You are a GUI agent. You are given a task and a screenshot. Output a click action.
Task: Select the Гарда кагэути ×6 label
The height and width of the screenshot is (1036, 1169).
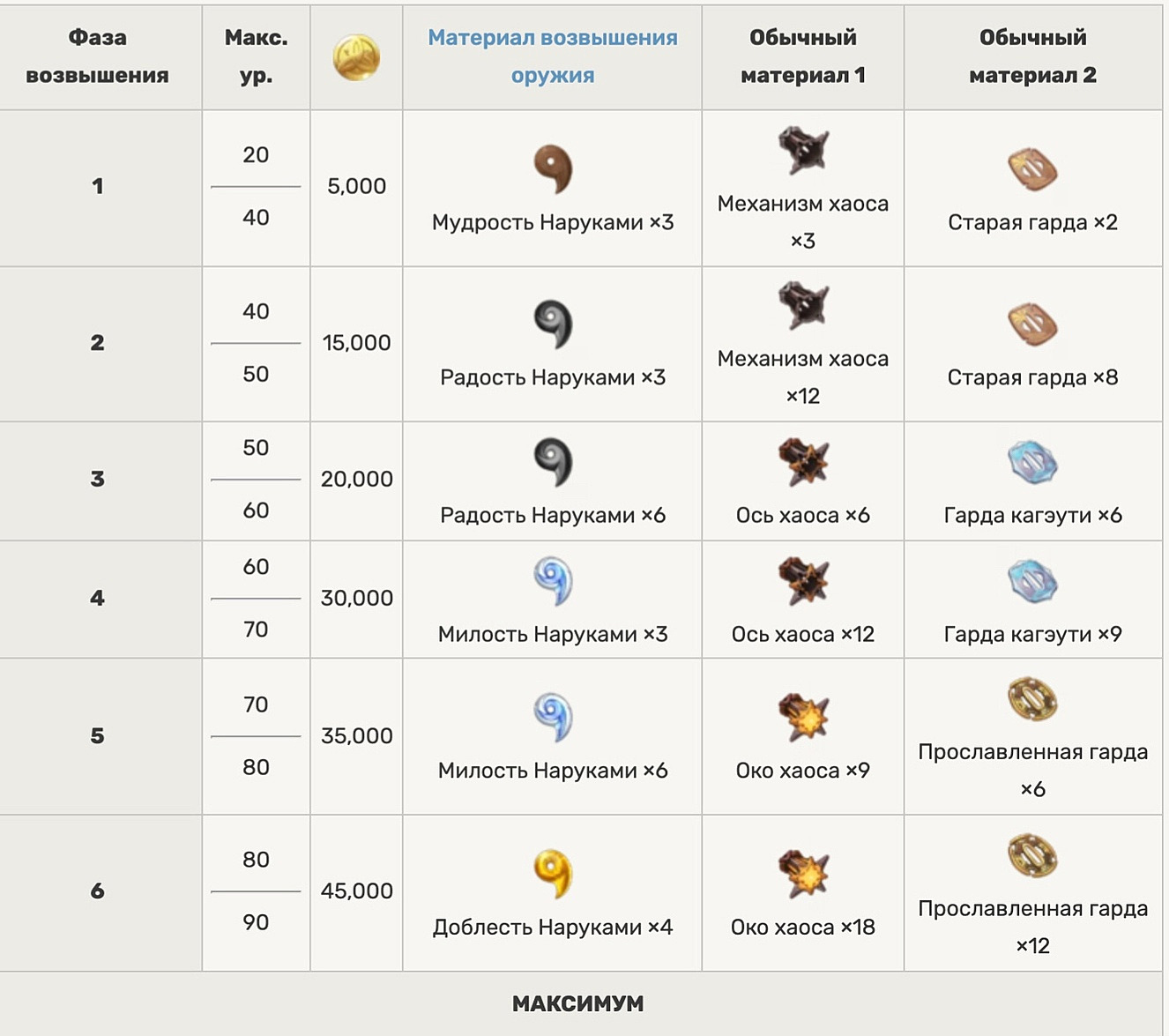tap(1032, 515)
